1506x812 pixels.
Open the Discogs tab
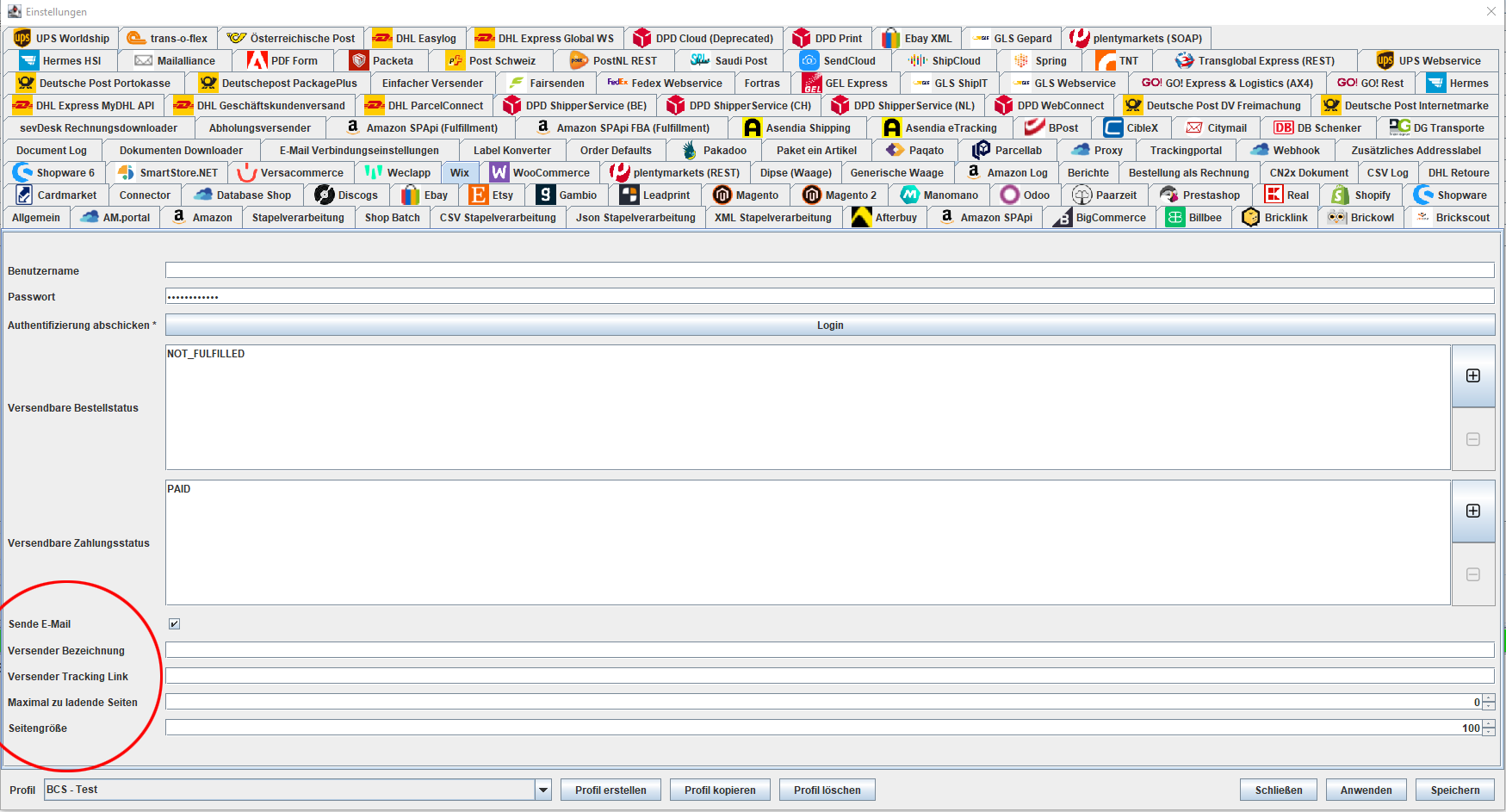347,195
